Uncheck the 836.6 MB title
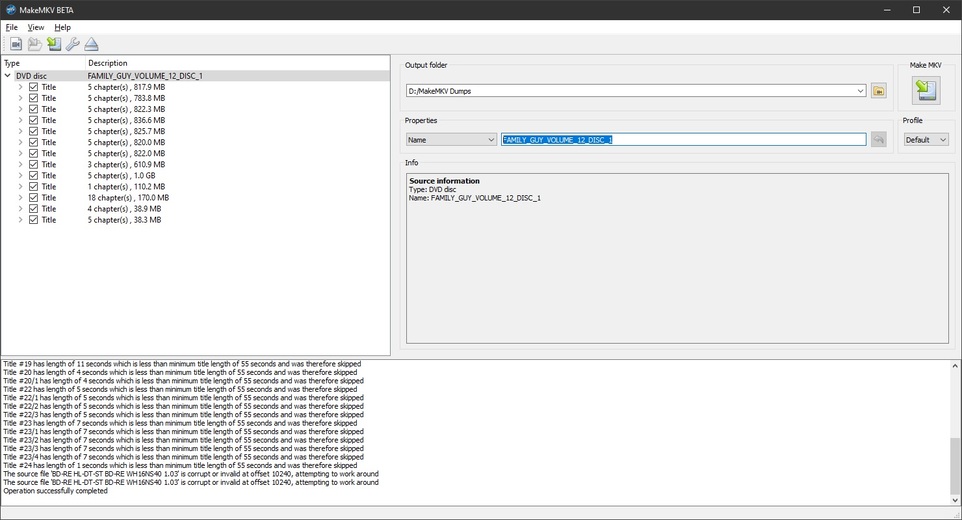The width and height of the screenshot is (962, 520). pyautogui.click(x=33, y=120)
